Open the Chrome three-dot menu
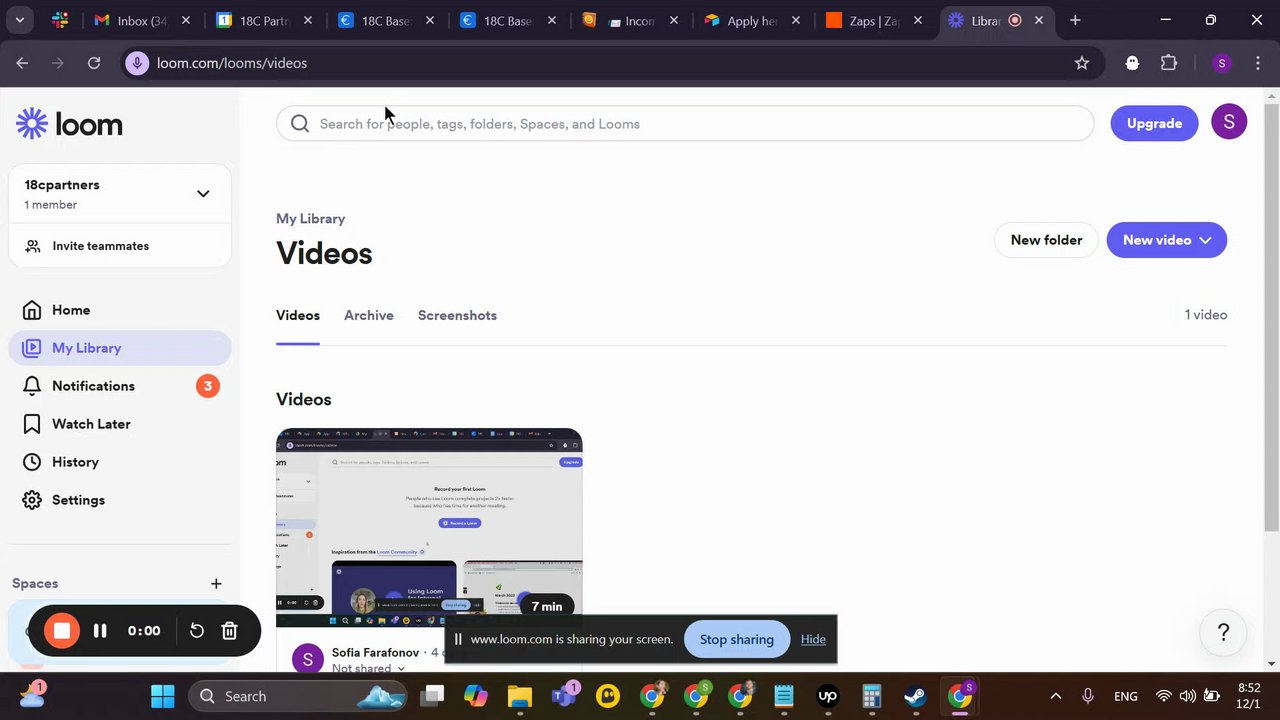 click(1258, 63)
